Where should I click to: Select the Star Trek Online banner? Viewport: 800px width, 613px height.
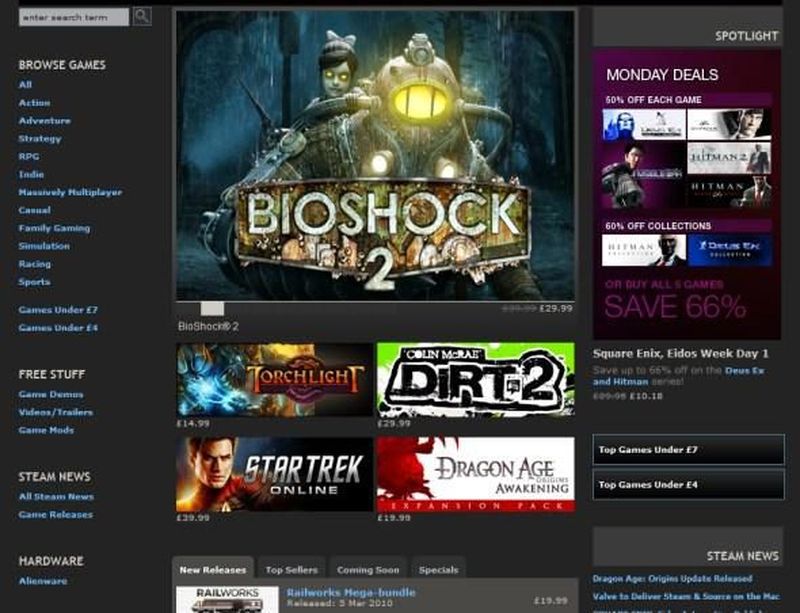click(x=274, y=474)
